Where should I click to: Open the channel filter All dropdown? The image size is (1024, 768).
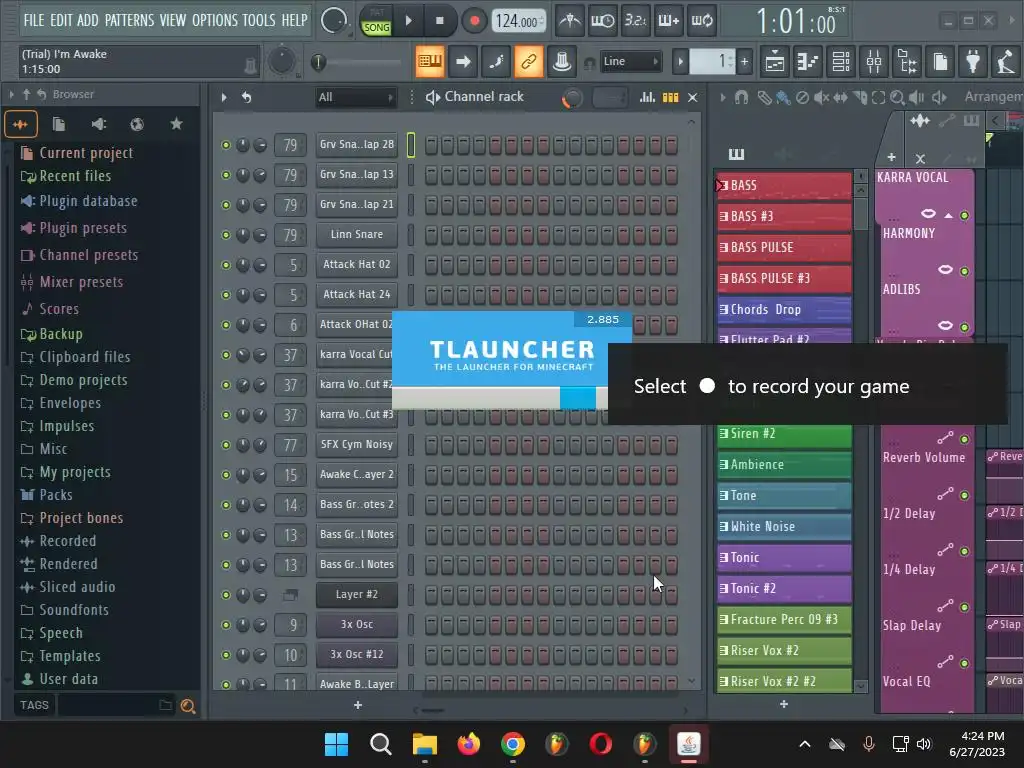(355, 97)
